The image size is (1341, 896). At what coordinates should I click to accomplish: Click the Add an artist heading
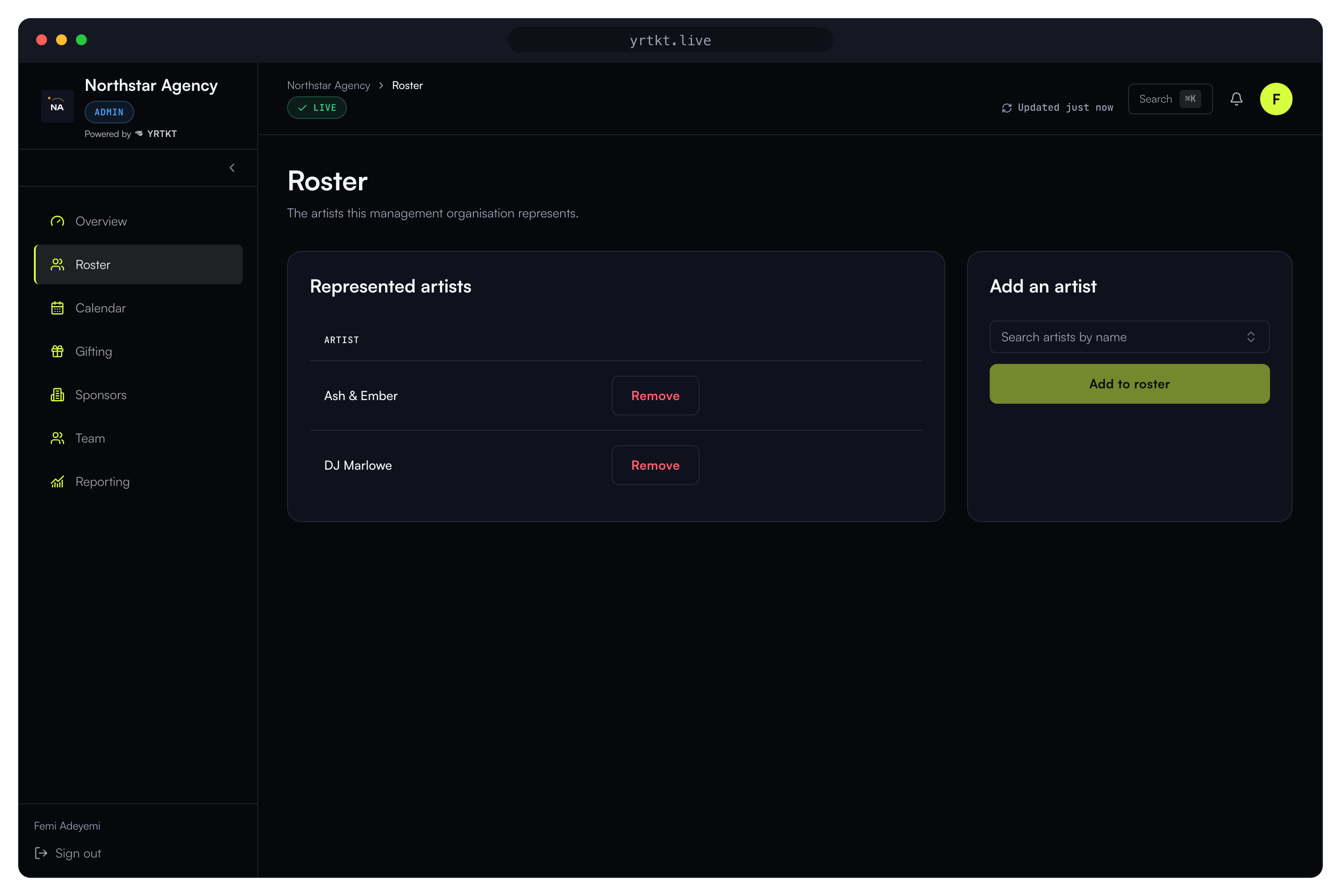[1043, 286]
